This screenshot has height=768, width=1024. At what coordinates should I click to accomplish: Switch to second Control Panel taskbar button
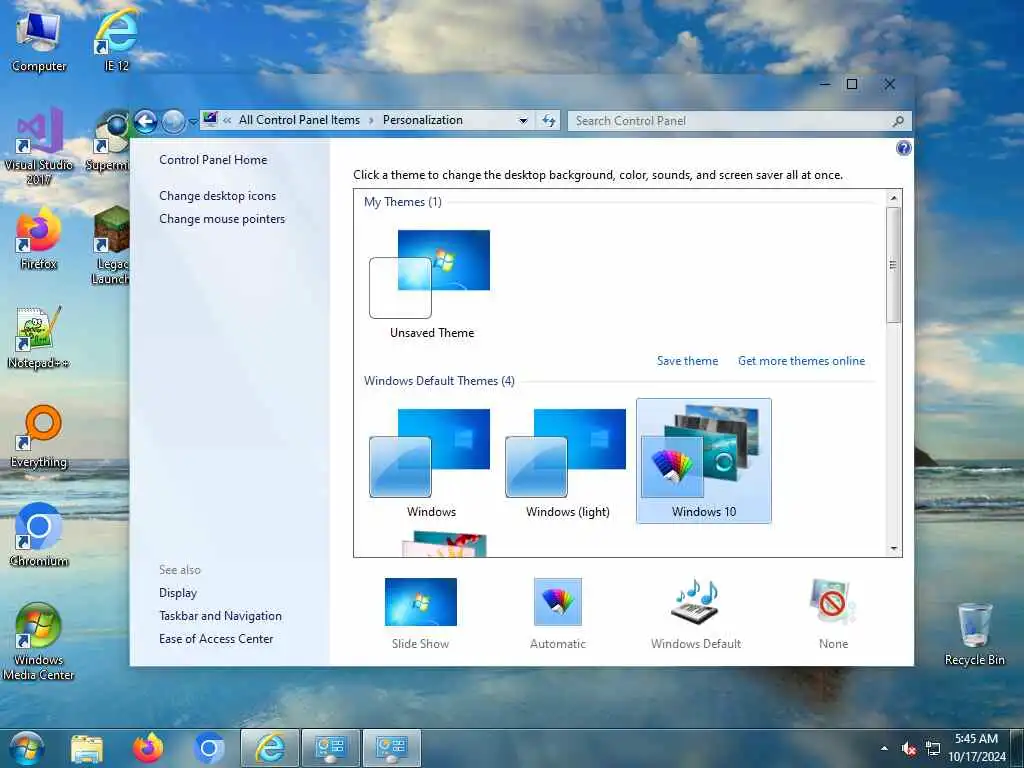392,748
